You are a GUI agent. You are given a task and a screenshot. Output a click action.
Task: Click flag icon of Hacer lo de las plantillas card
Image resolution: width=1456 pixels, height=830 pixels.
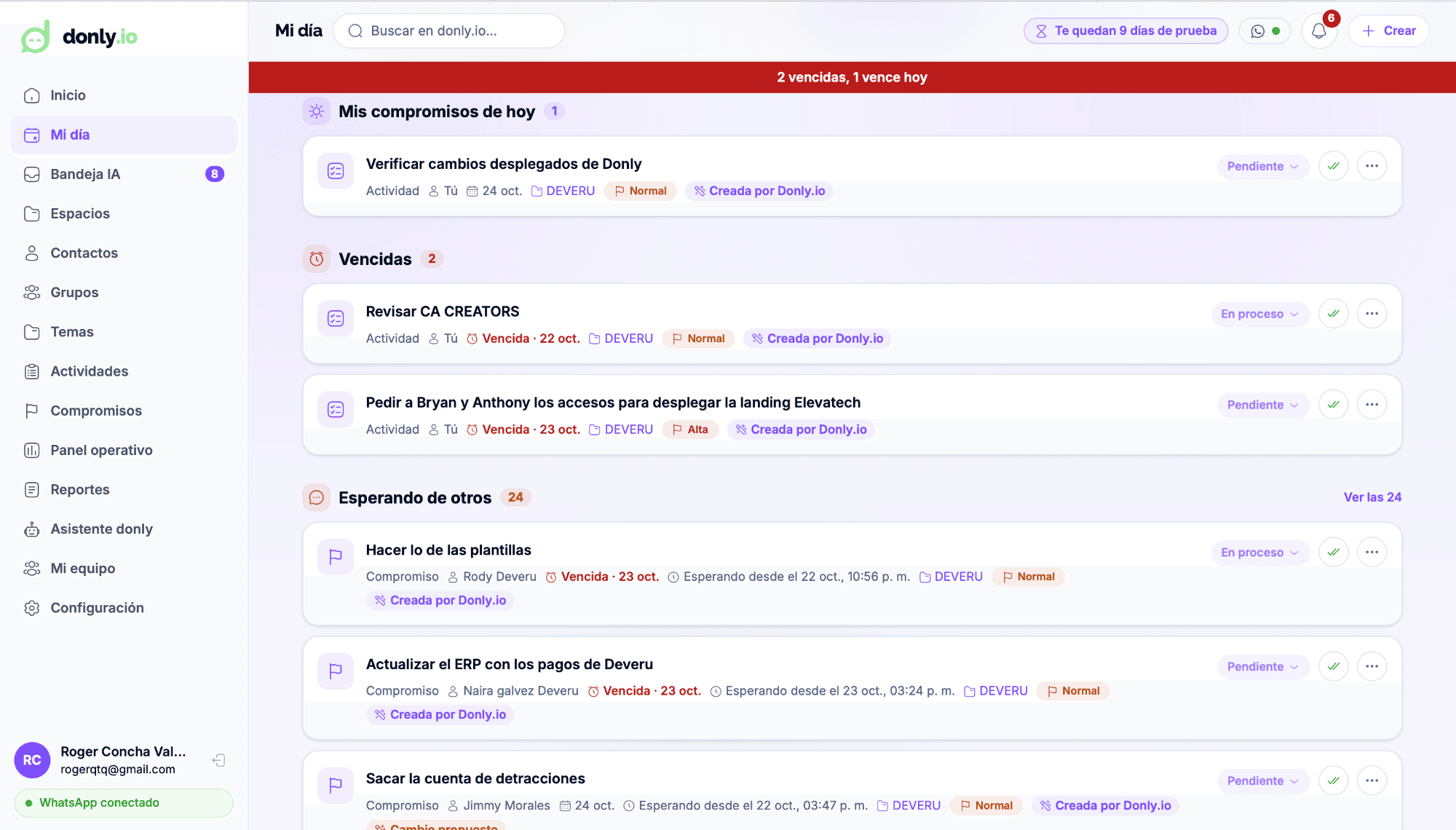pyautogui.click(x=336, y=557)
